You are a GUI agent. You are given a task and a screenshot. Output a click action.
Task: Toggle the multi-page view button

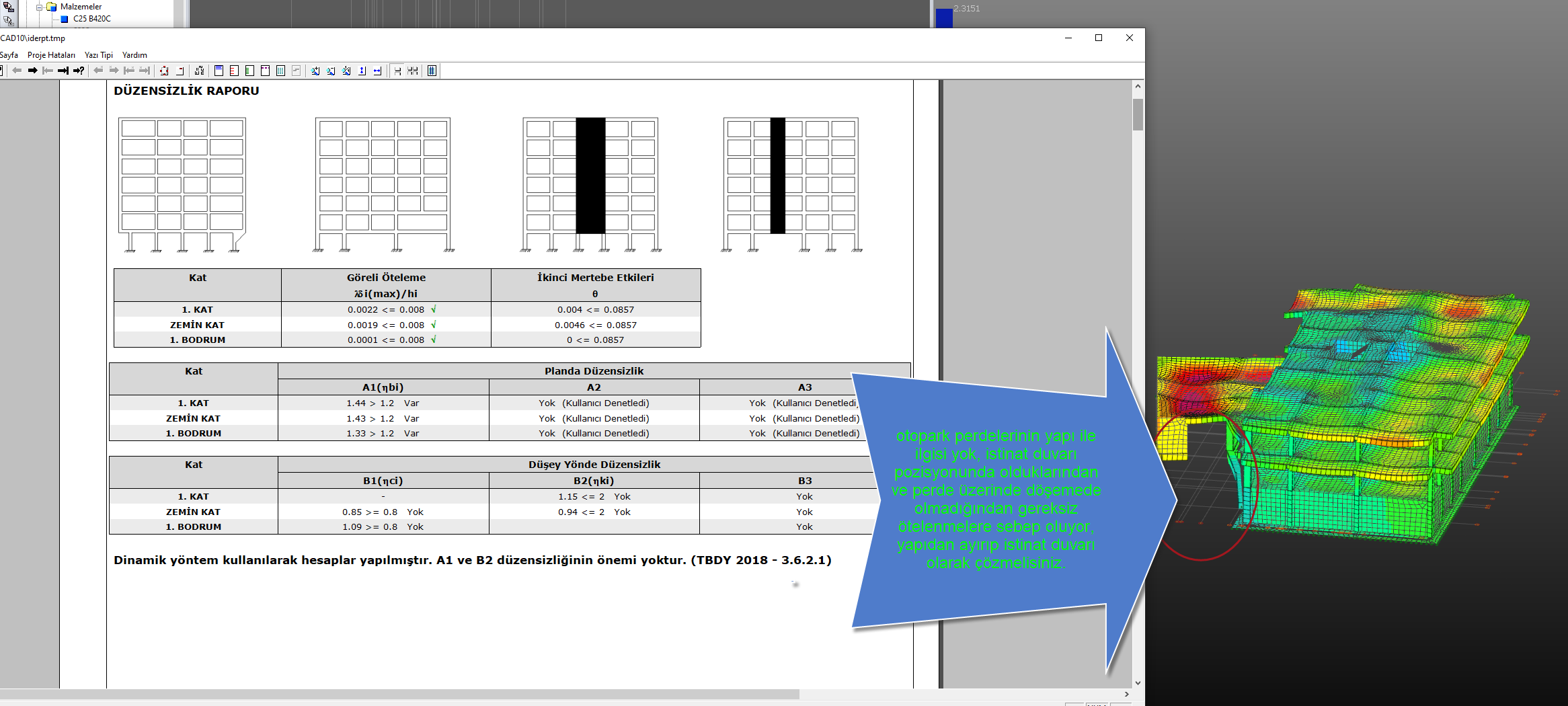point(413,71)
